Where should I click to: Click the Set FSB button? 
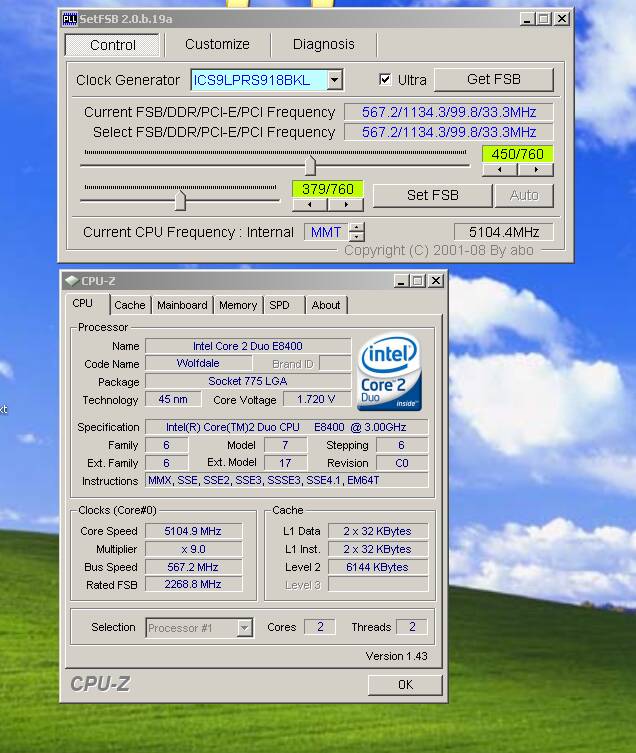[432, 195]
